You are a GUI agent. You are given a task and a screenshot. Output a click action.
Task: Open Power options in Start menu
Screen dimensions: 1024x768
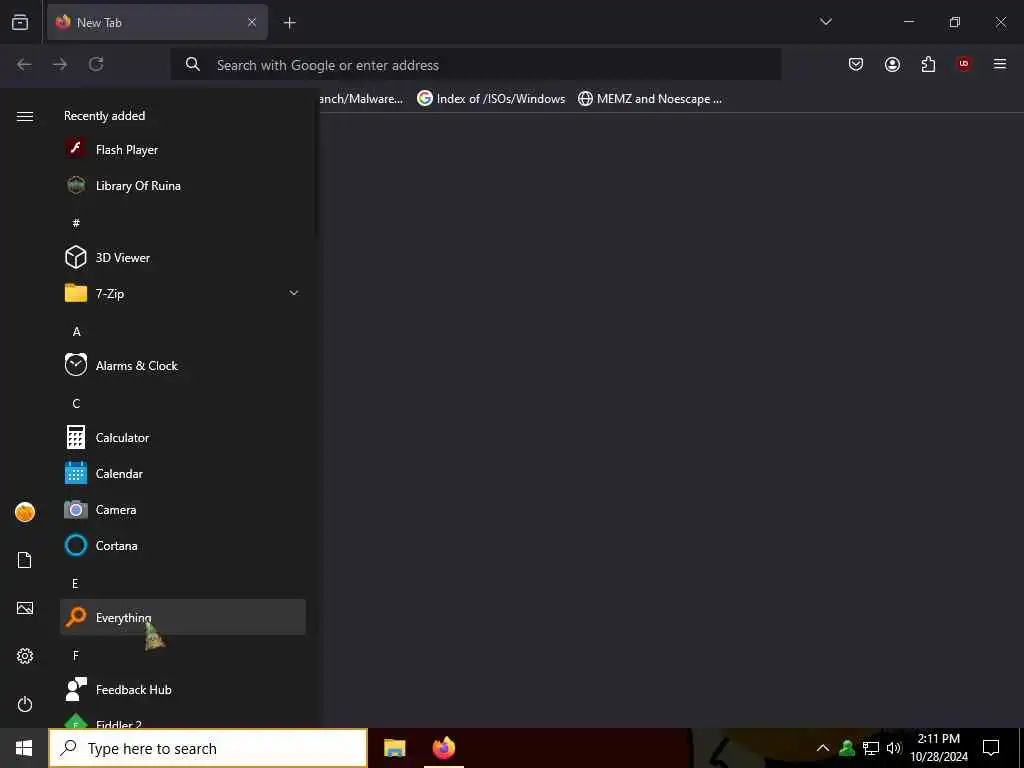click(x=25, y=704)
